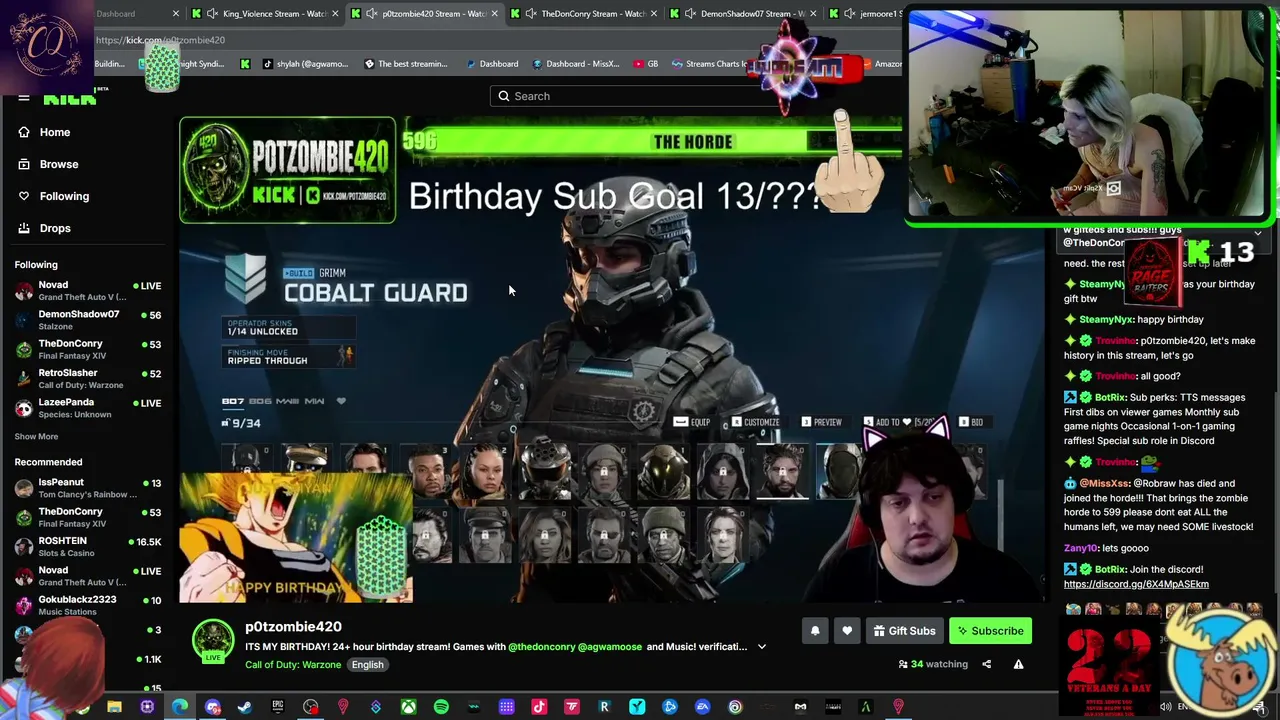Viewport: 1280px width, 720px height.
Task: Open recommended channel ROSHTEIN
Action: pos(87,547)
